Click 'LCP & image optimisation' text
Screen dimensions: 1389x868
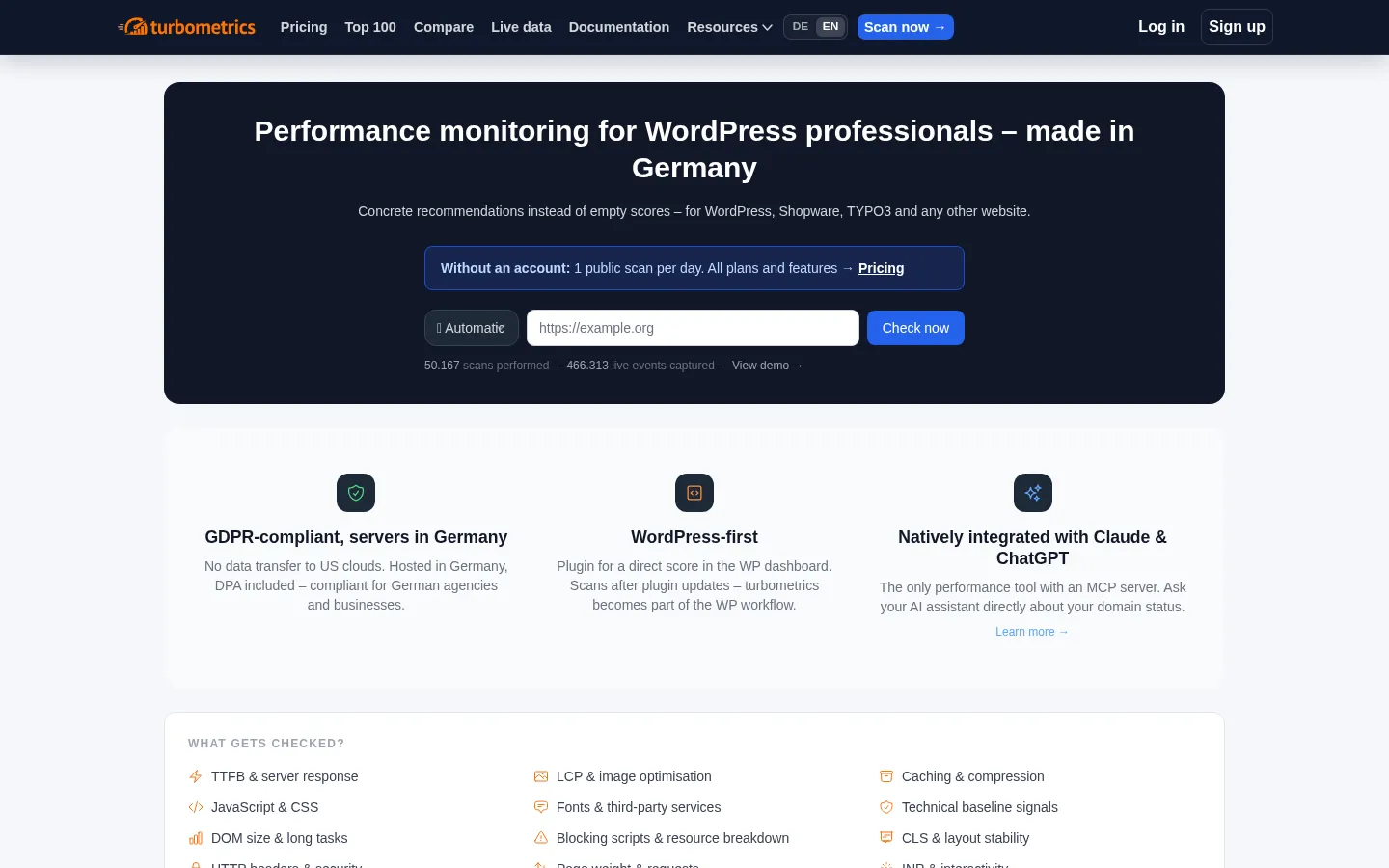pos(634,776)
